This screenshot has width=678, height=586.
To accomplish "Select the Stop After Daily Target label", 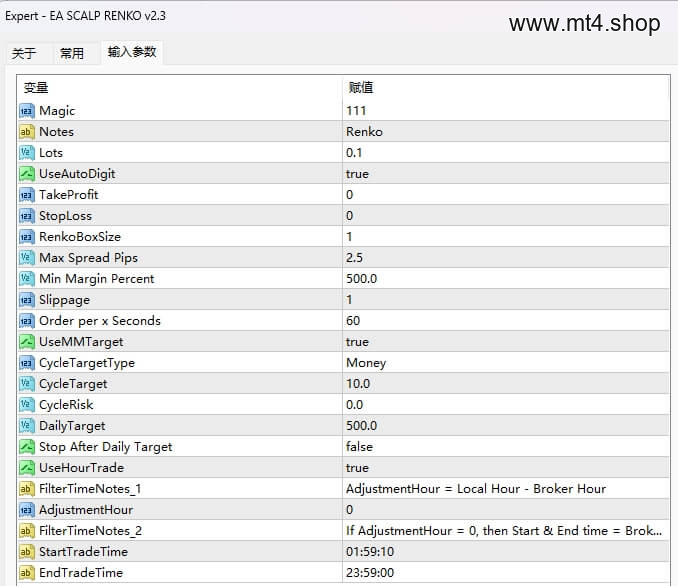I will coord(106,447).
